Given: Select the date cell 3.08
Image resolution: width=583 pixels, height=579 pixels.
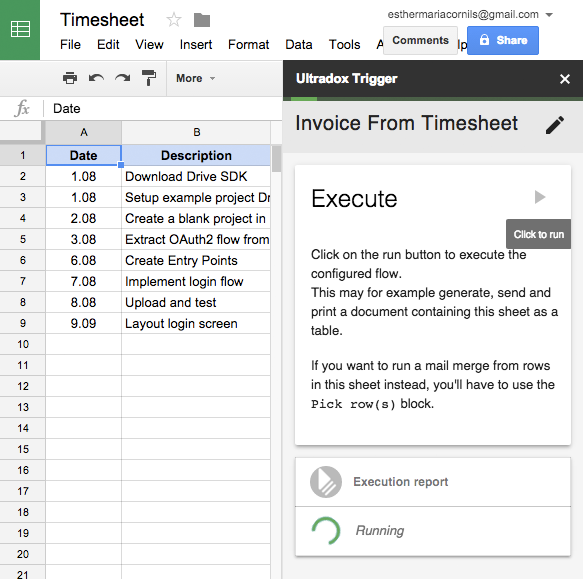Looking at the screenshot, I should click(84, 239).
